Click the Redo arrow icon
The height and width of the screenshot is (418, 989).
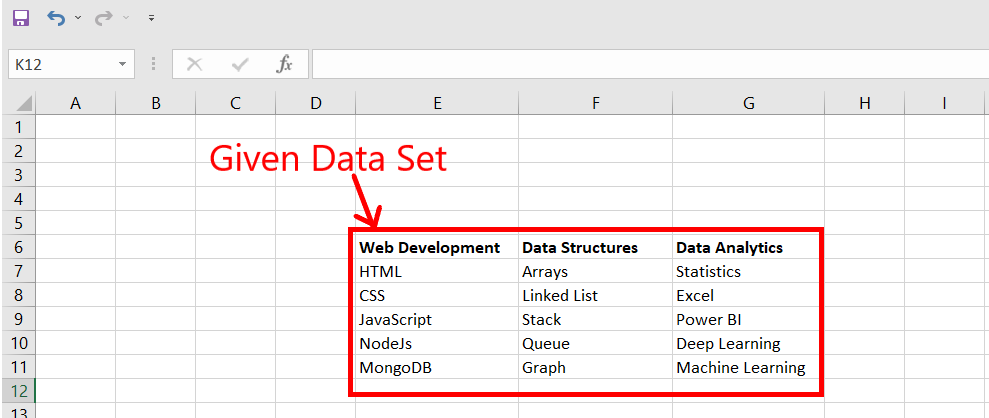(103, 18)
